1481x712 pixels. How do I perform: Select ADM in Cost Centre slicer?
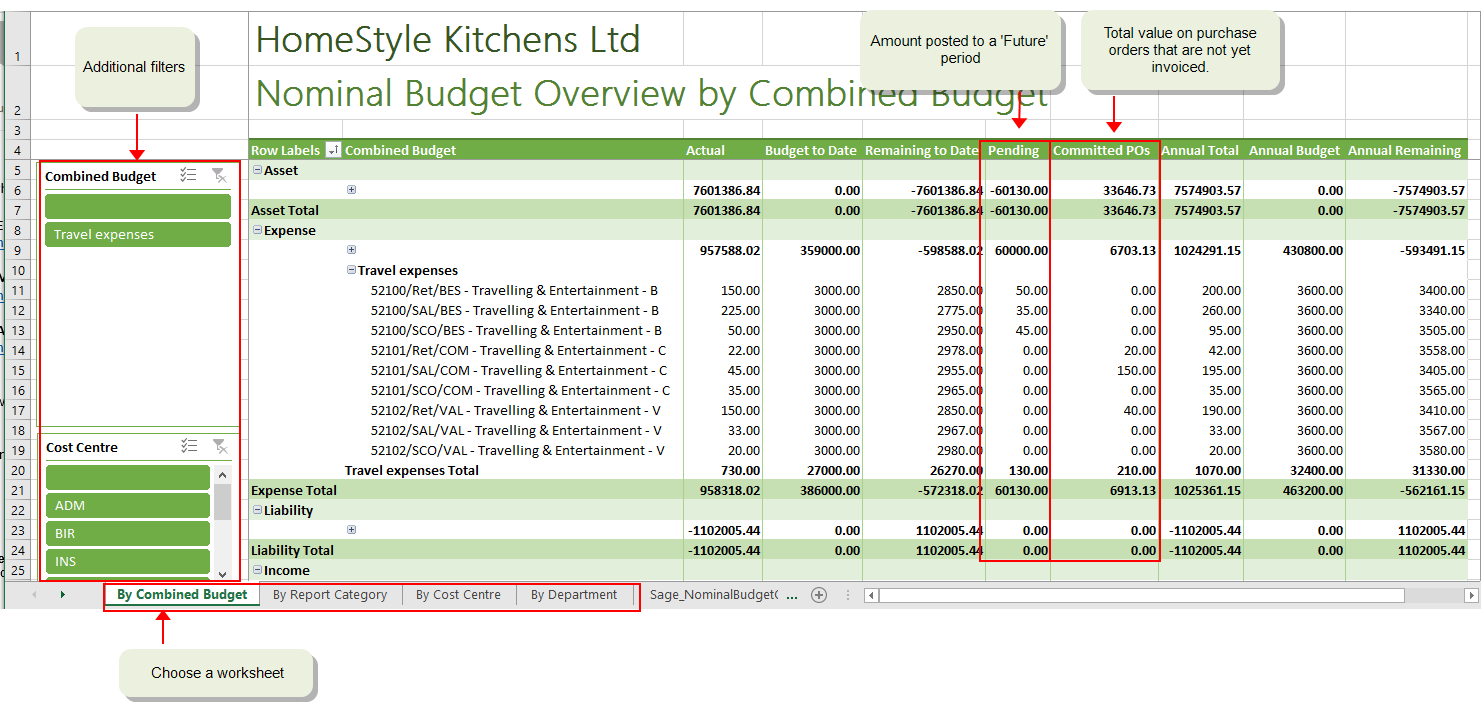click(128, 505)
